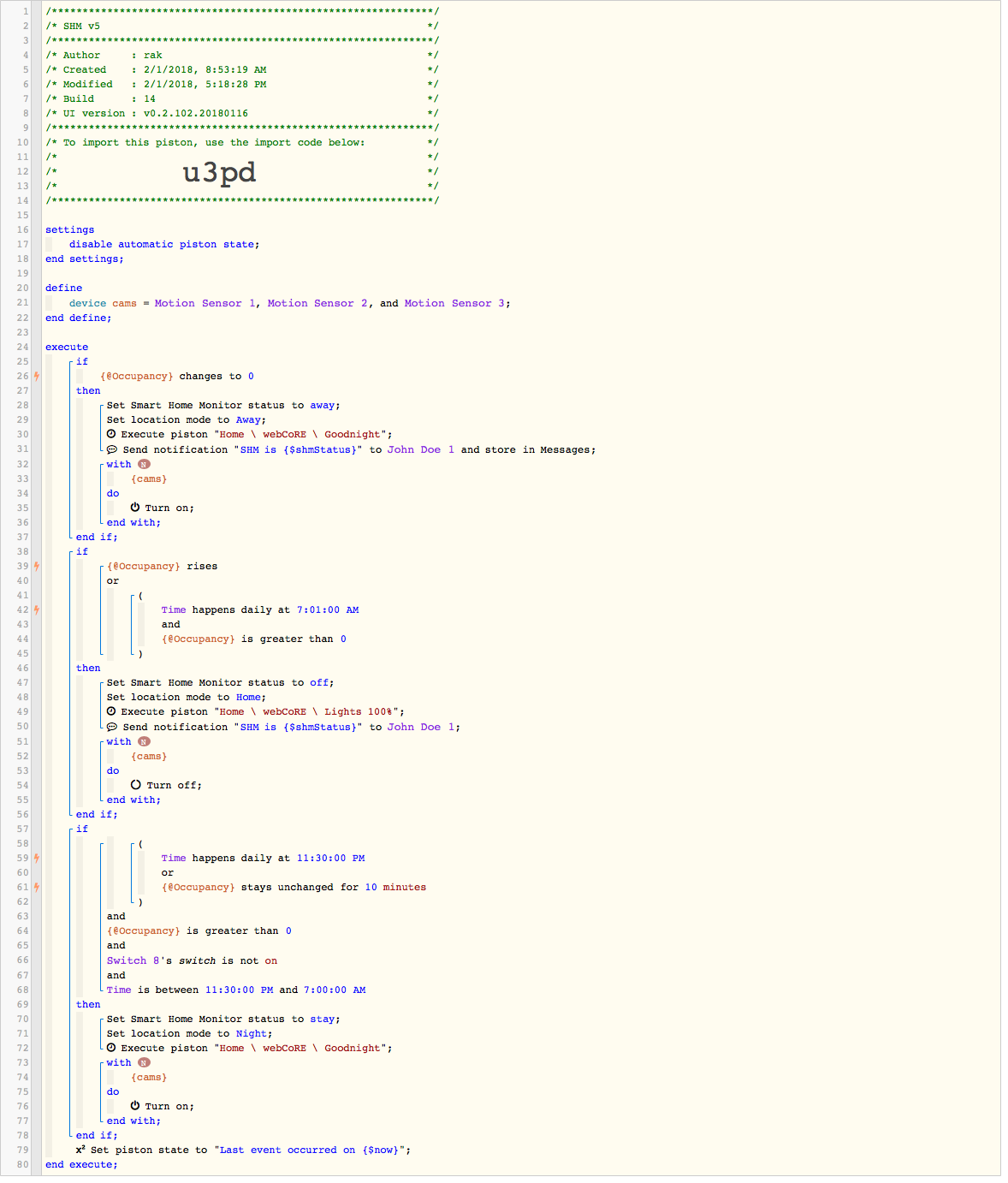Click "end with;" on line 55
The width and height of the screenshot is (1008, 1183).
[133, 800]
